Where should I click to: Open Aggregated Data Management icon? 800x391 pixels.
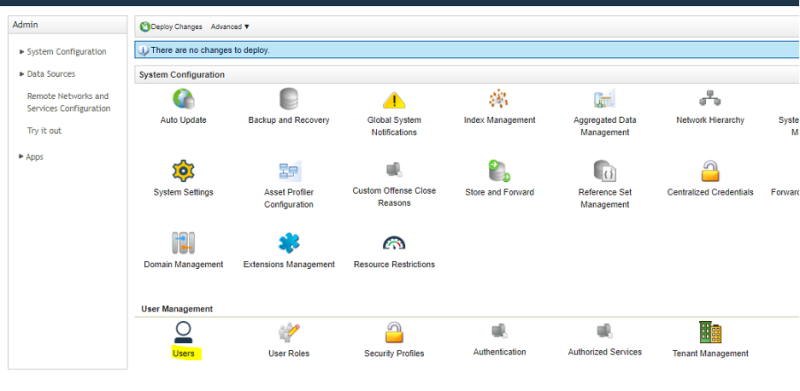[605, 99]
